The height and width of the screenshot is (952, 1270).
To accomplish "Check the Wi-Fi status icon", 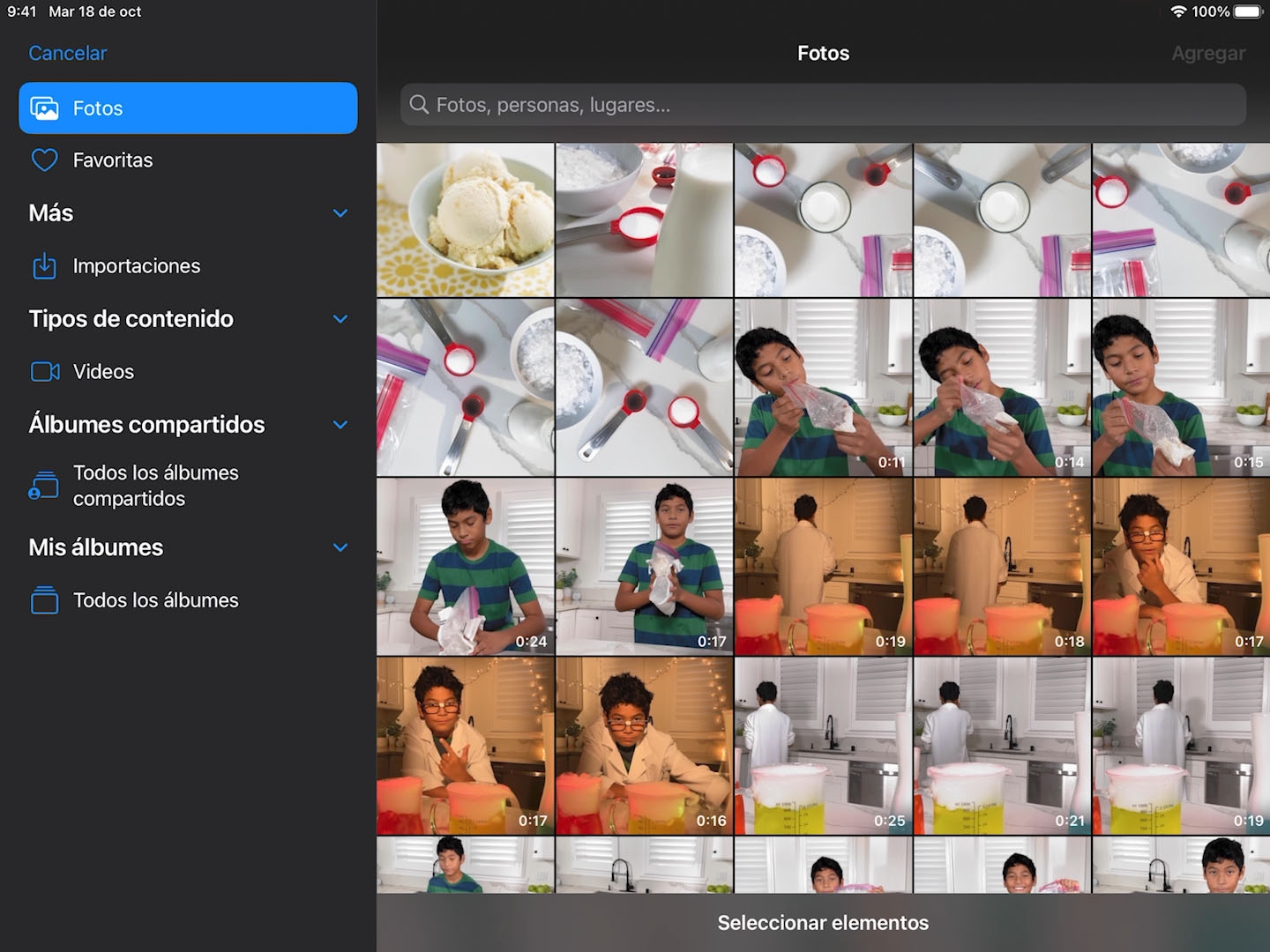I will [x=1178, y=11].
